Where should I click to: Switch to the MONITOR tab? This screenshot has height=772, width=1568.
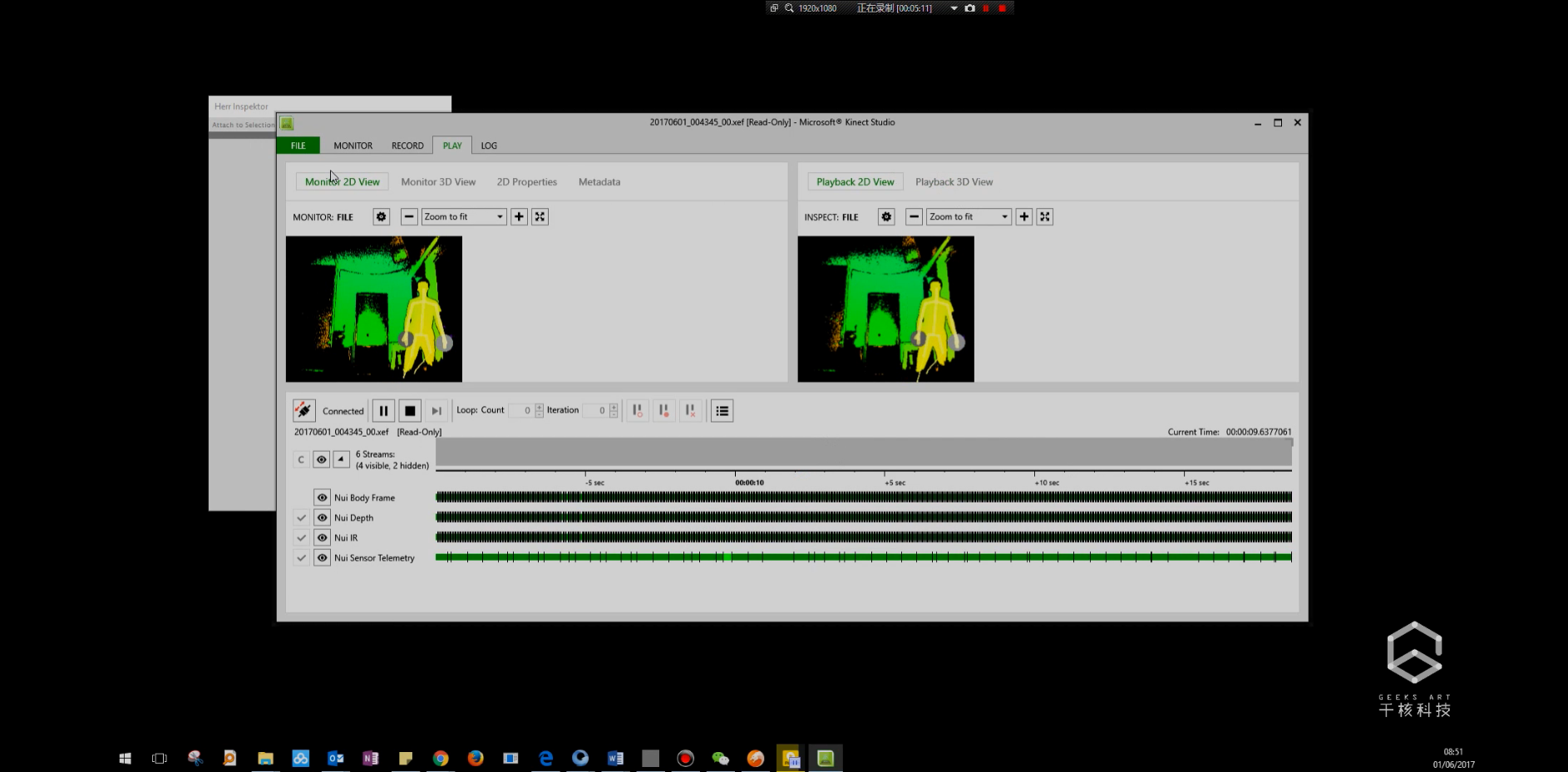(353, 146)
